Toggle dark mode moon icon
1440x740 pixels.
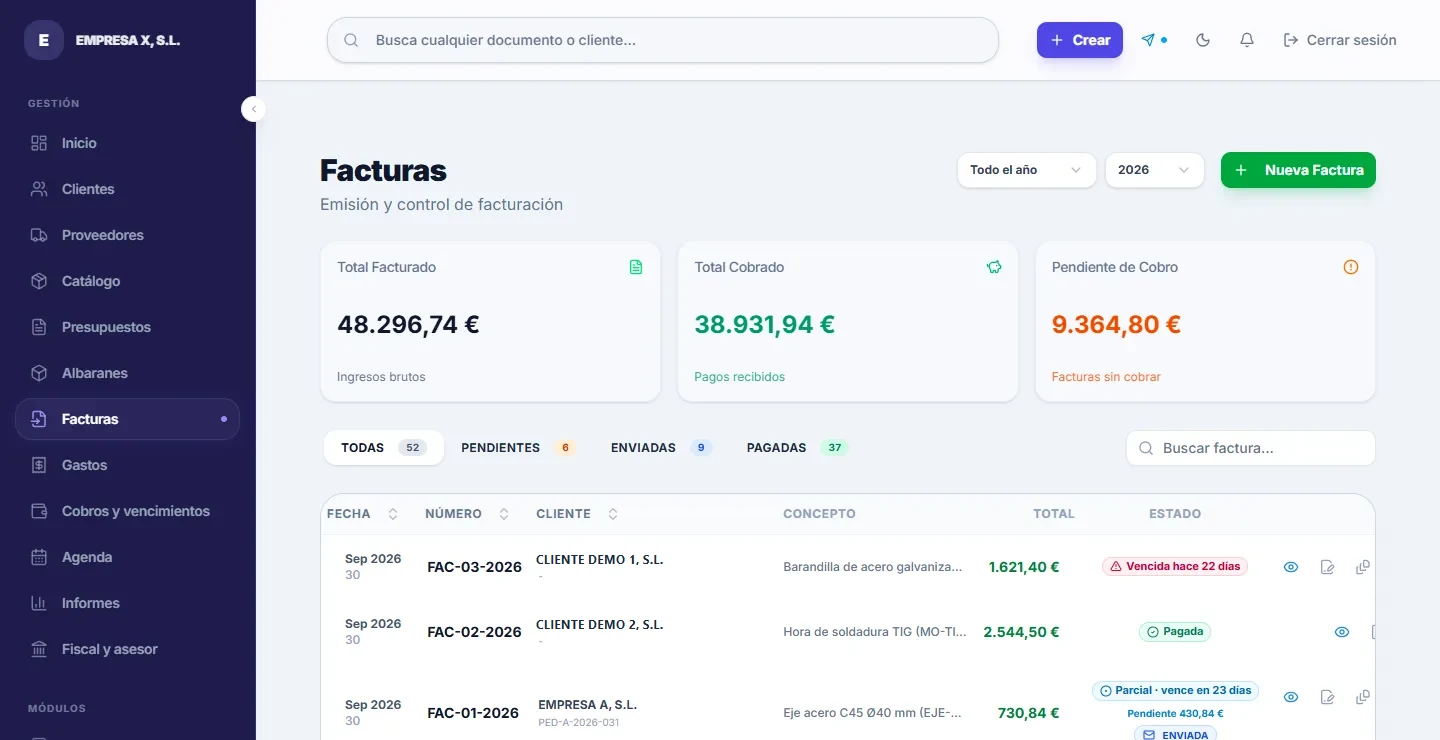tap(1203, 40)
